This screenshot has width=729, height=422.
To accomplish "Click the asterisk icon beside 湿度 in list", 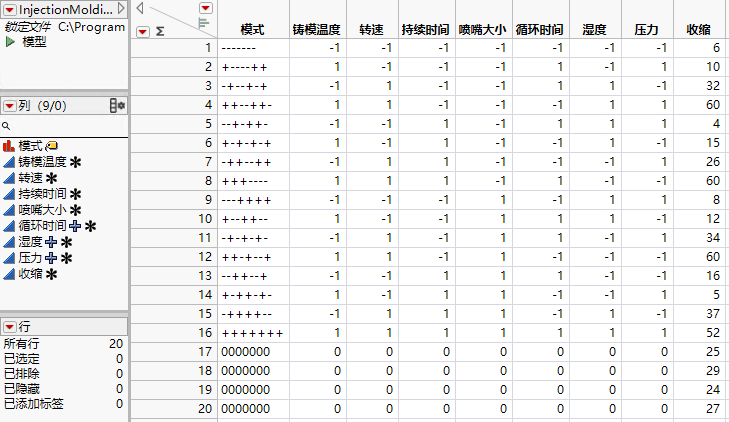I will tap(66, 242).
